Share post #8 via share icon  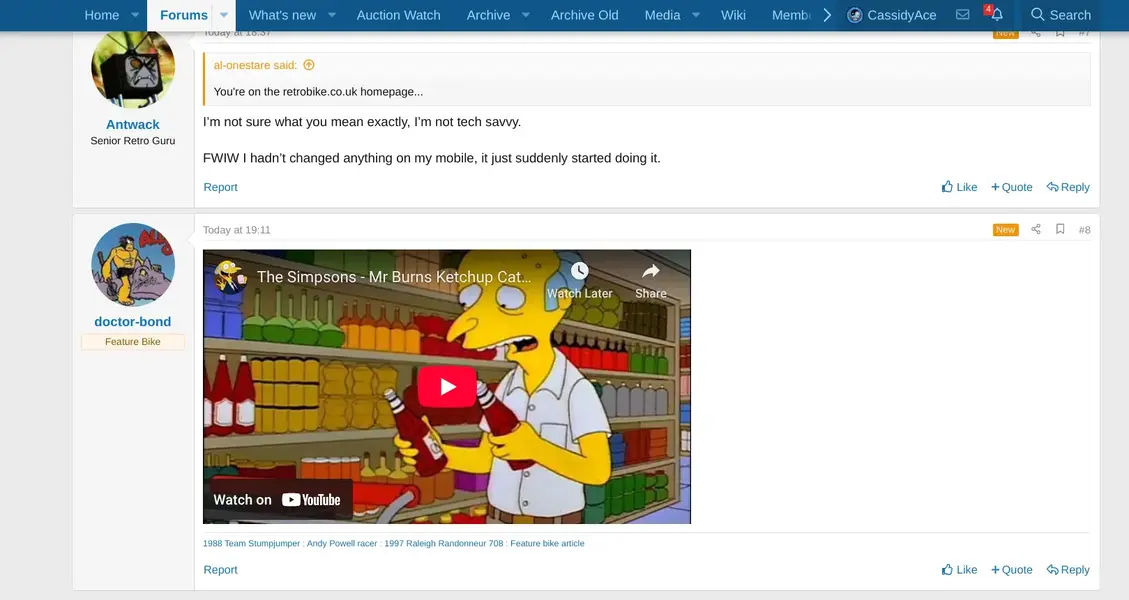click(x=1035, y=229)
